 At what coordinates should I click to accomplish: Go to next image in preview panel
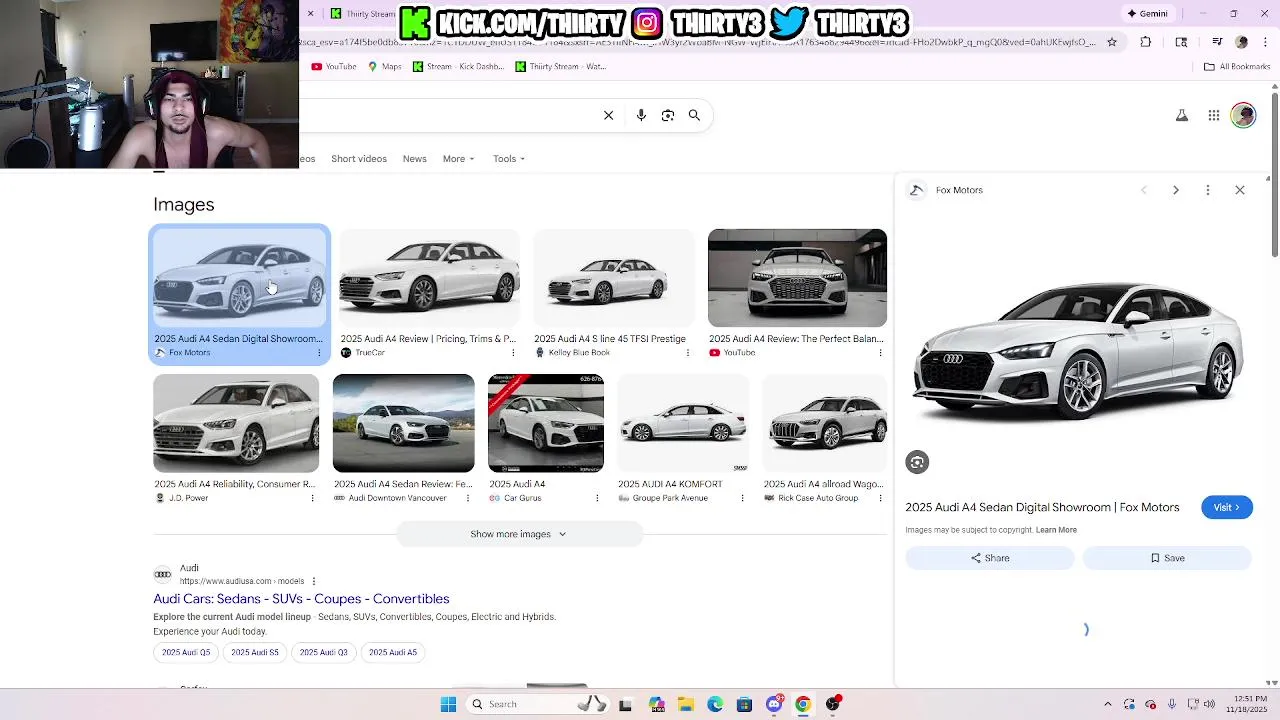1176,190
